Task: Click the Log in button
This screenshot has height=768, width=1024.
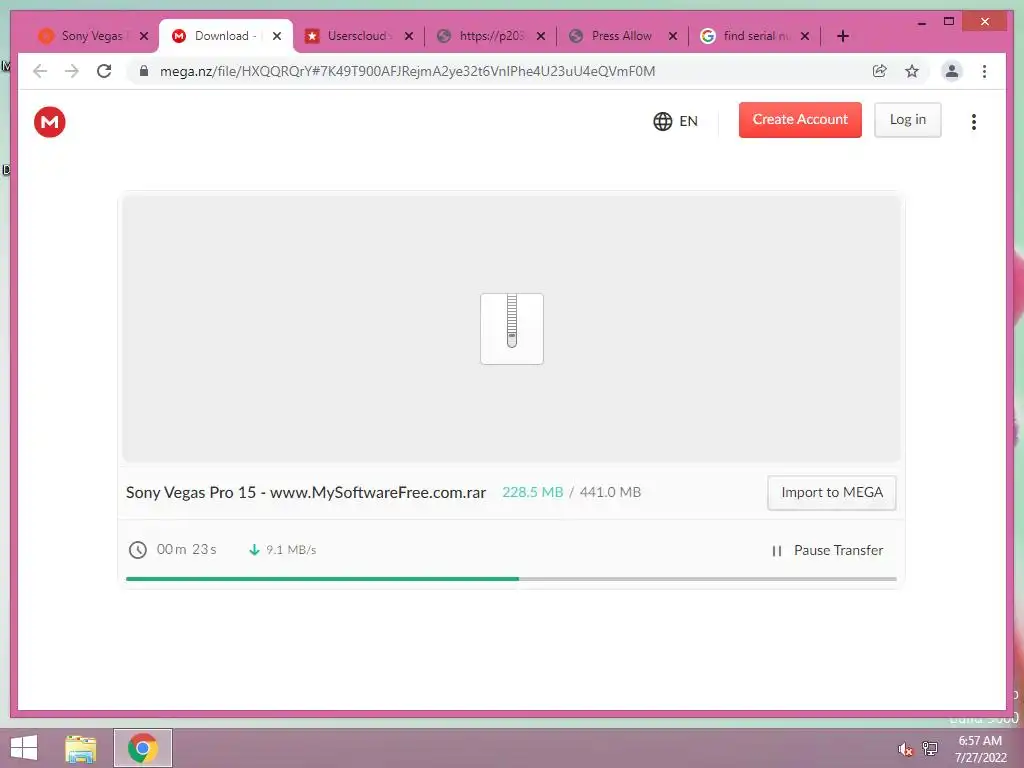Action: [x=908, y=120]
